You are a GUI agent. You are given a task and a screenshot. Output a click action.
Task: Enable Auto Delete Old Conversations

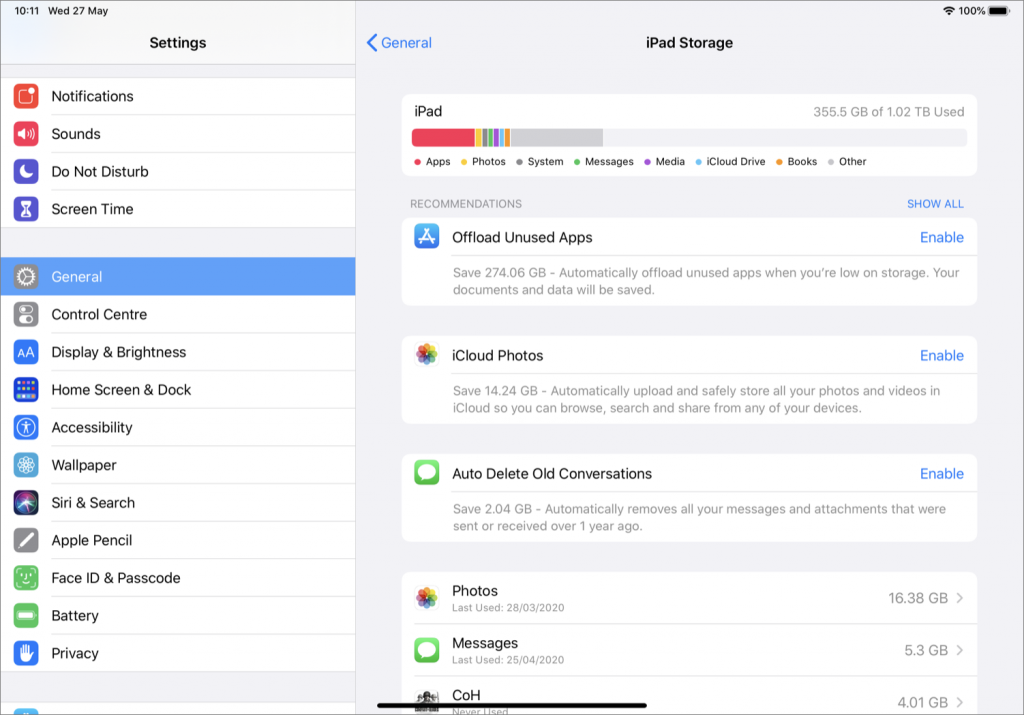pyautogui.click(x=941, y=473)
